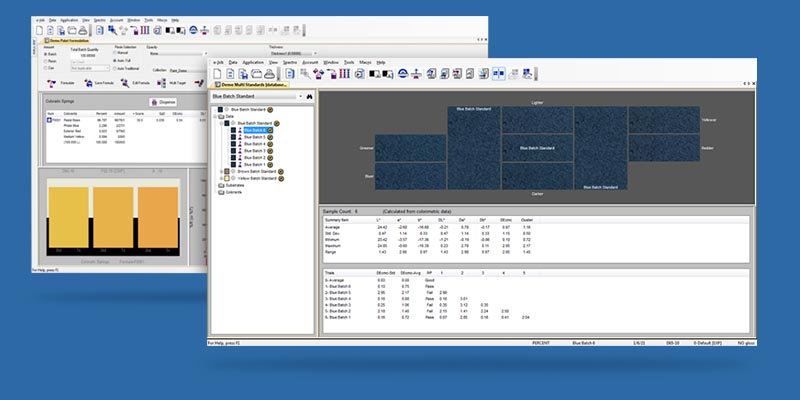Click the binoculars search icon
Image resolution: width=800 pixels, height=400 pixels.
point(310,96)
